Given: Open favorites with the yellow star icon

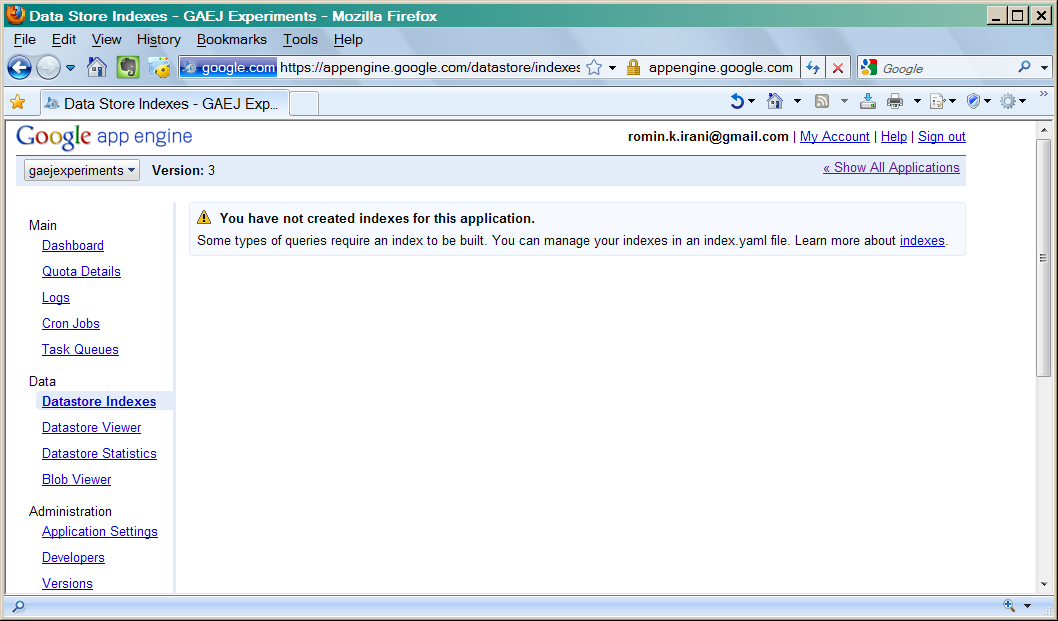Looking at the screenshot, I should click(x=18, y=102).
